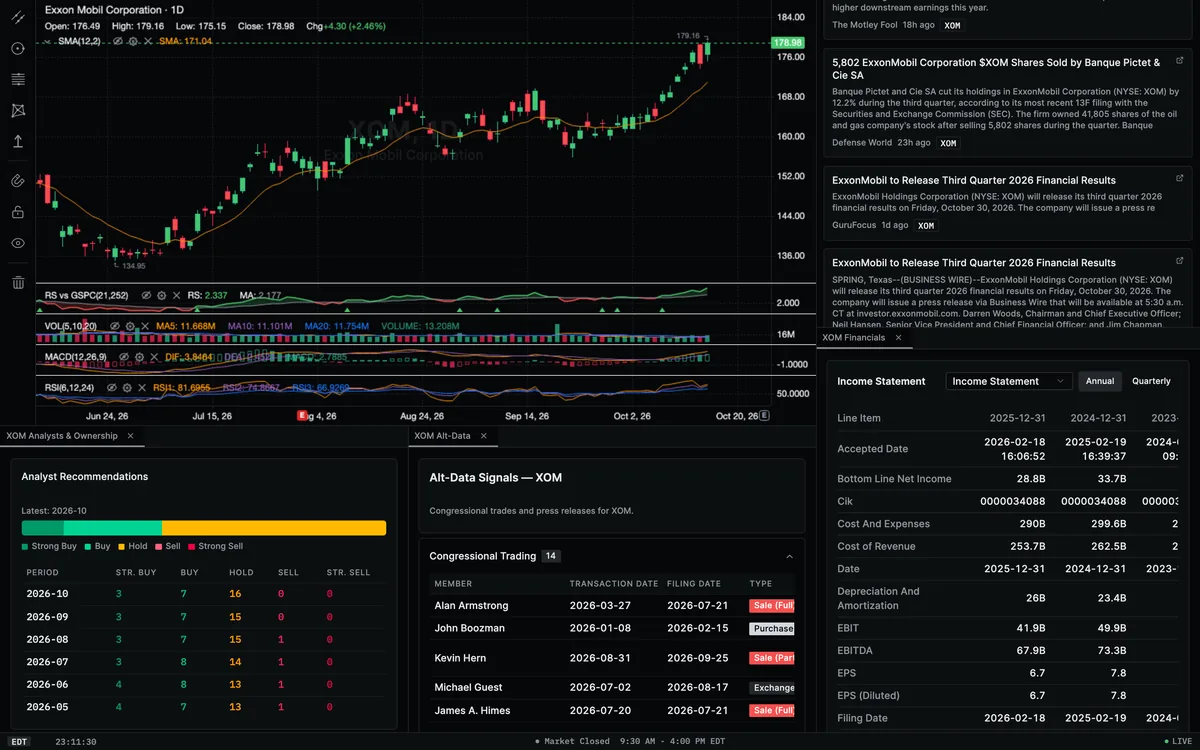The image size is (1200, 750).
Task: Activate the magnet snap mode icon
Action: pyautogui.click(x=18, y=181)
